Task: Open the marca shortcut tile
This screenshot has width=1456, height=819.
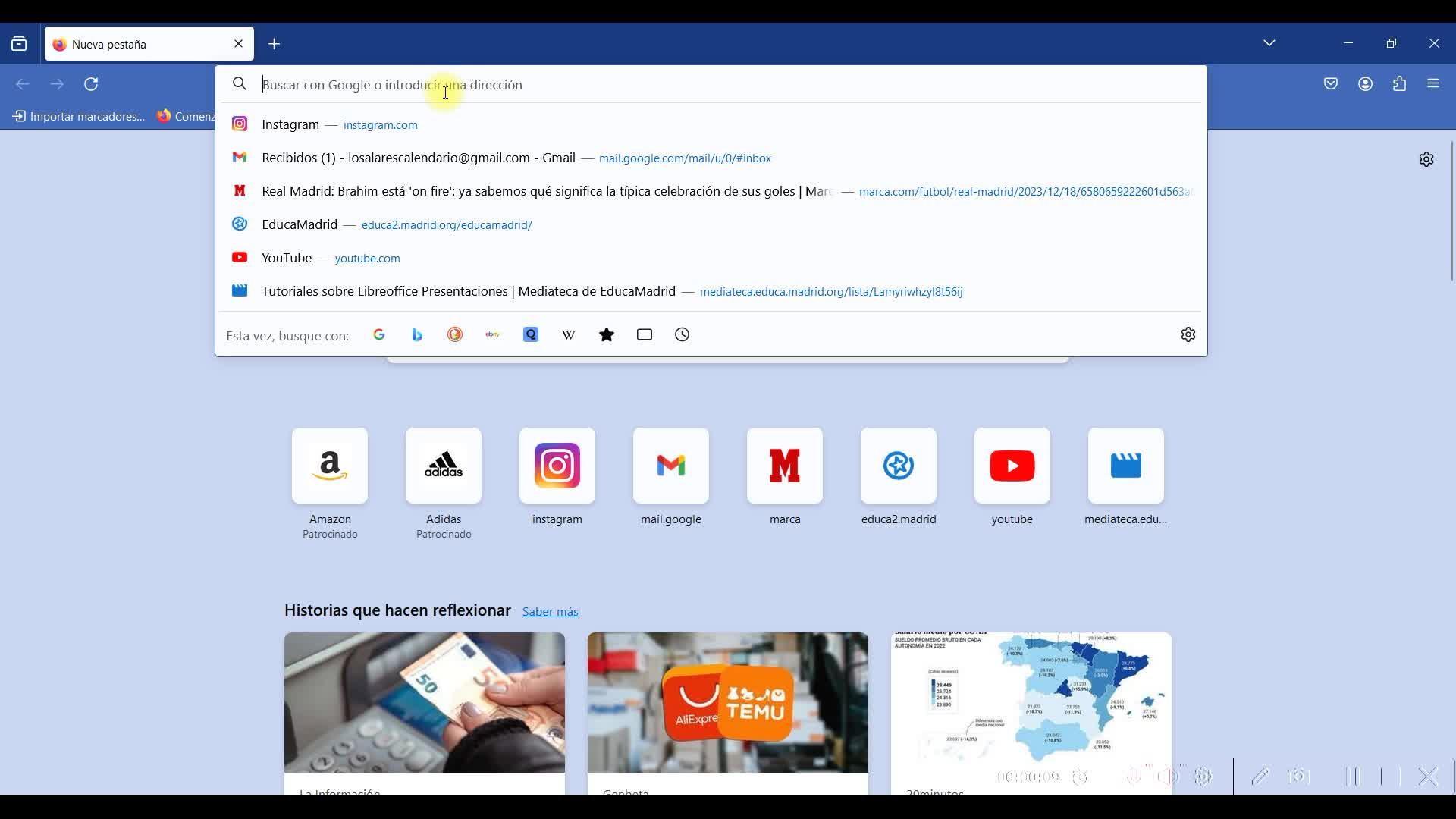Action: click(x=785, y=466)
